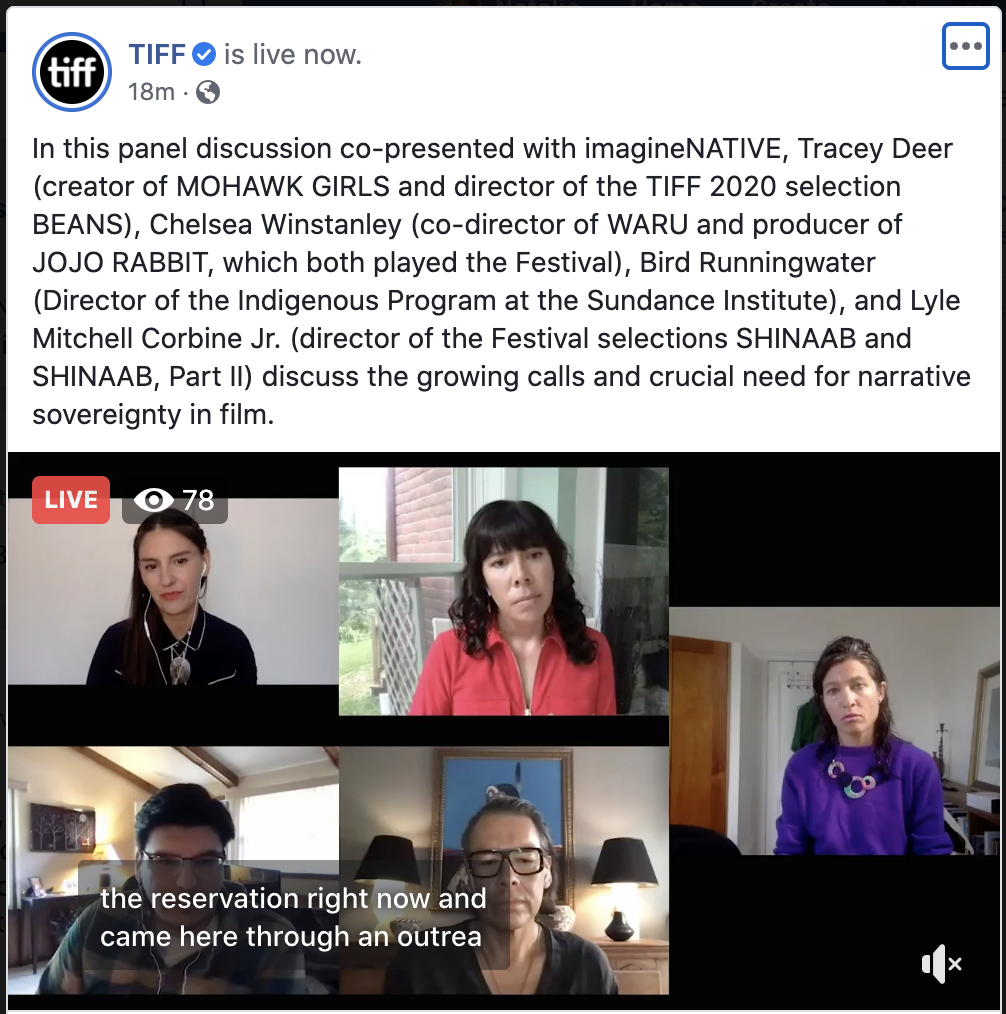Click the red LIVE badge
The width and height of the screenshot is (1006, 1014).
[71, 500]
